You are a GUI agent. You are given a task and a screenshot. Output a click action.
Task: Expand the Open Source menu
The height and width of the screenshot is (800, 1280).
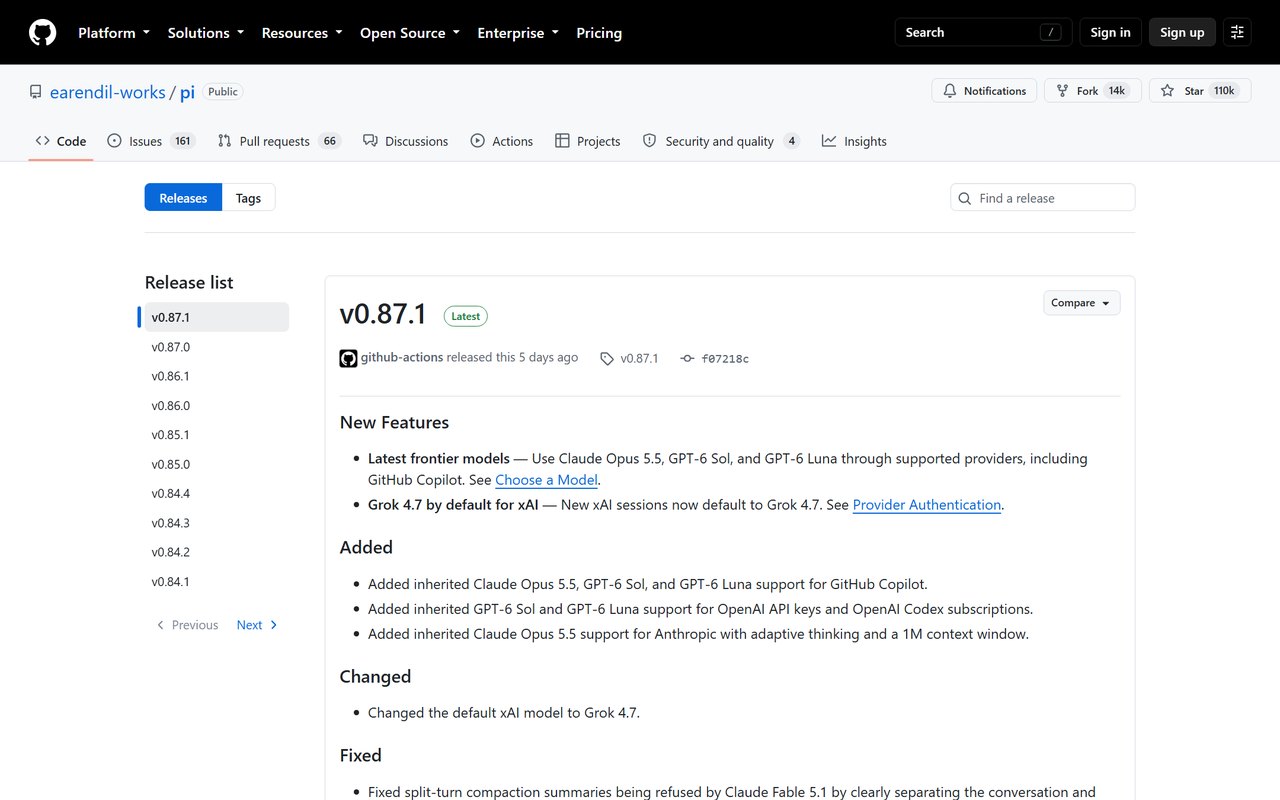pos(410,33)
